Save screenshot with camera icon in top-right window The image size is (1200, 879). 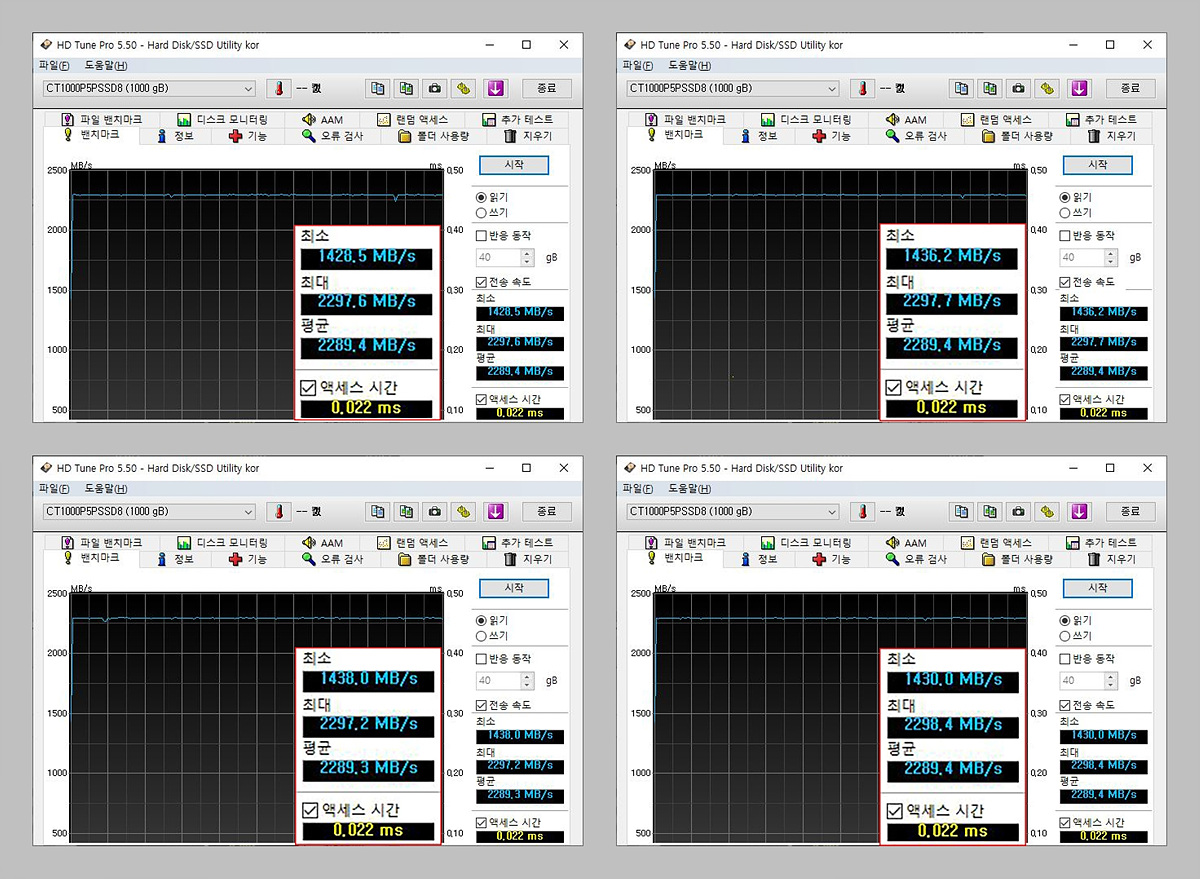[1019, 88]
